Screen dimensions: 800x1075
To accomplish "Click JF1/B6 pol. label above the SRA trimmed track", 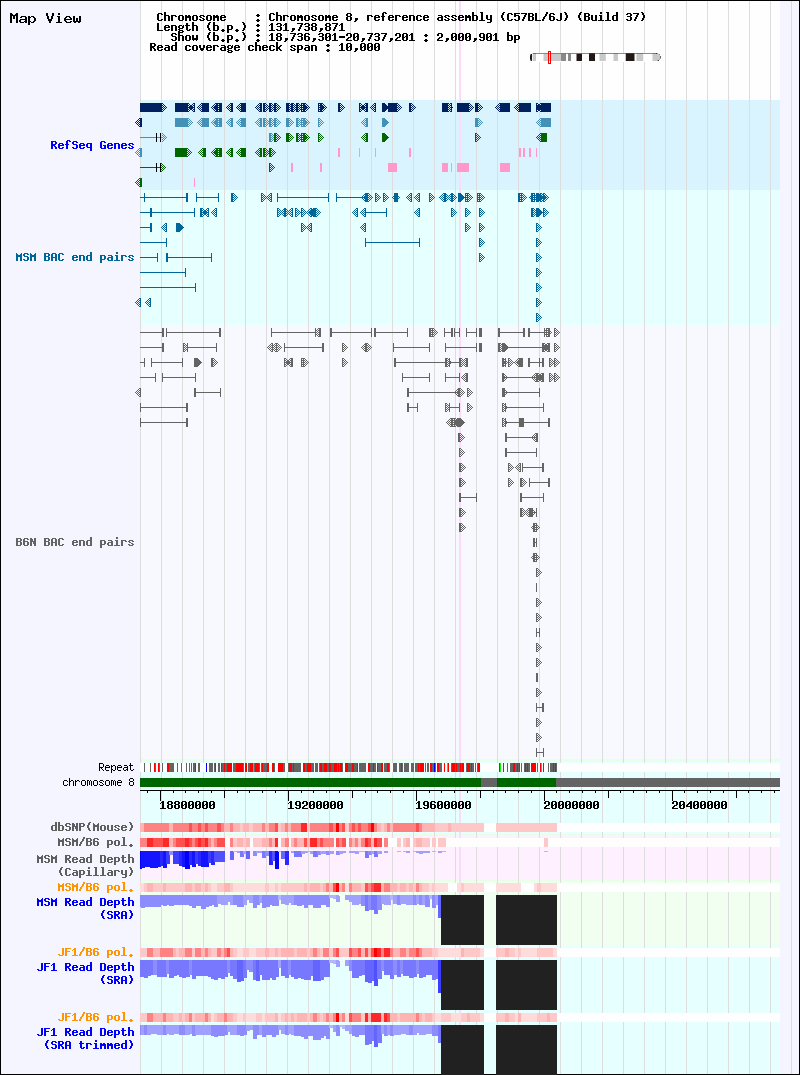I will (95, 1018).
